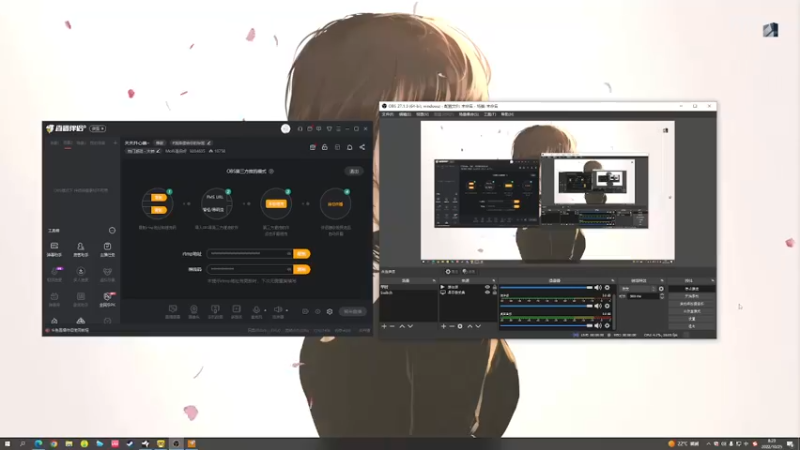Image resolution: width=800 pixels, height=450 pixels.
Task: Collapse the toolbox using its round header icon
Action: click(112, 231)
